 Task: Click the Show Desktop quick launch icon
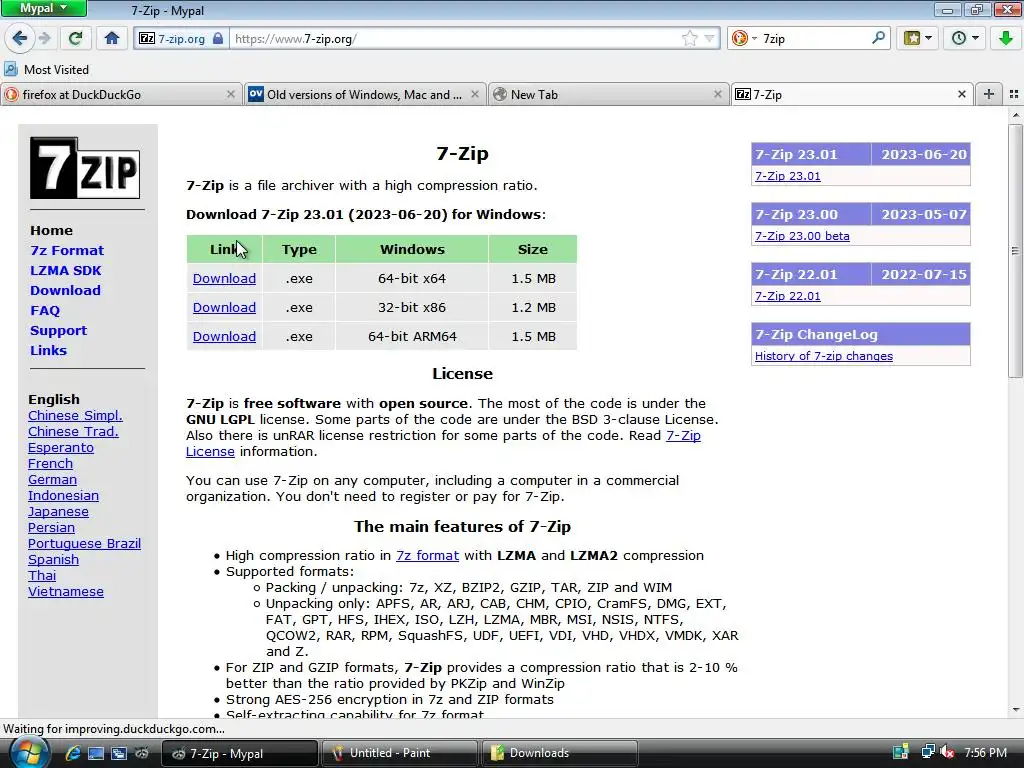pos(96,753)
